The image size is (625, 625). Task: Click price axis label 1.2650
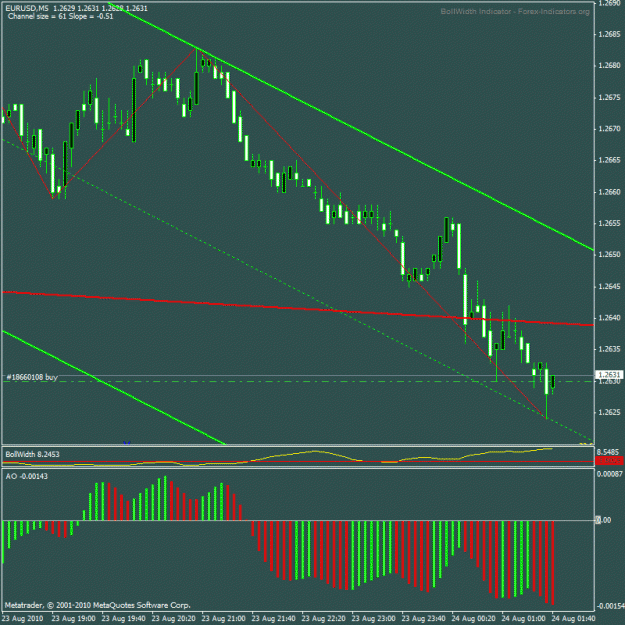point(609,254)
